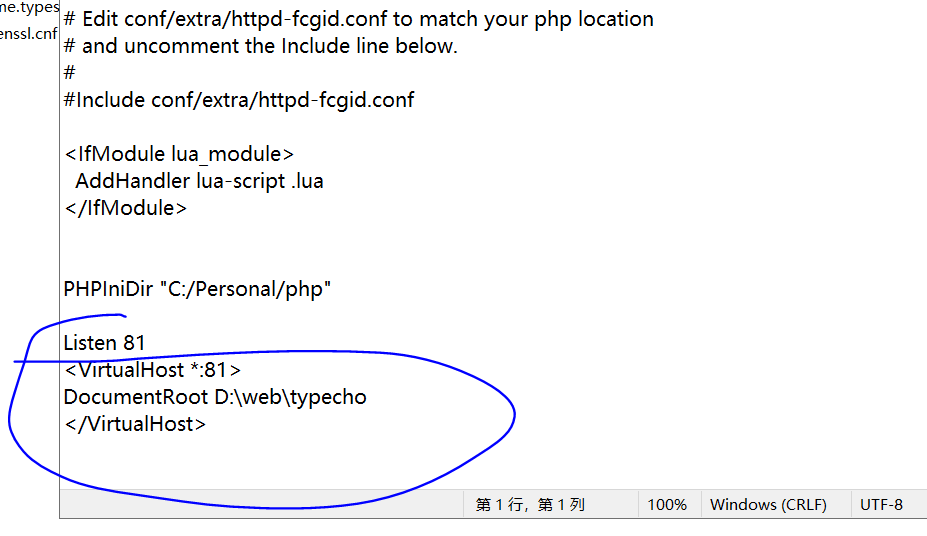Click the closing "</VirtualHost>" tag
The image size is (927, 536).
pyautogui.click(x=135, y=424)
